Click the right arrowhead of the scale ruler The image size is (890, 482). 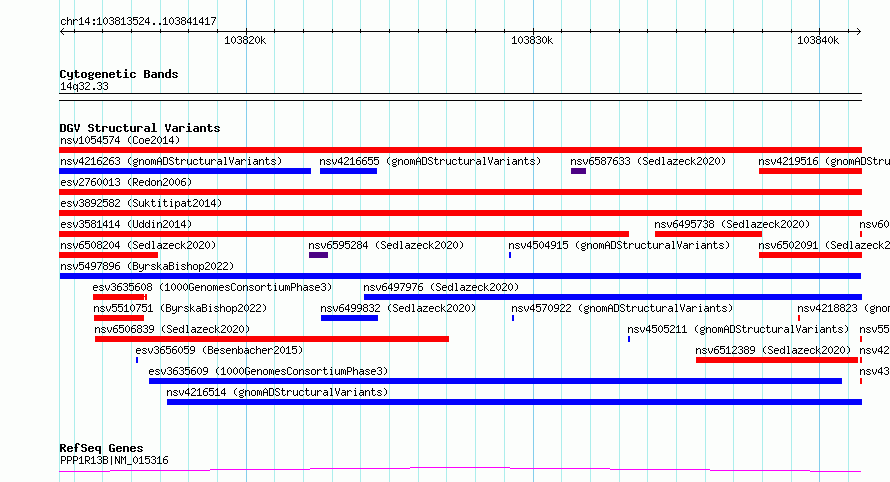(858, 32)
